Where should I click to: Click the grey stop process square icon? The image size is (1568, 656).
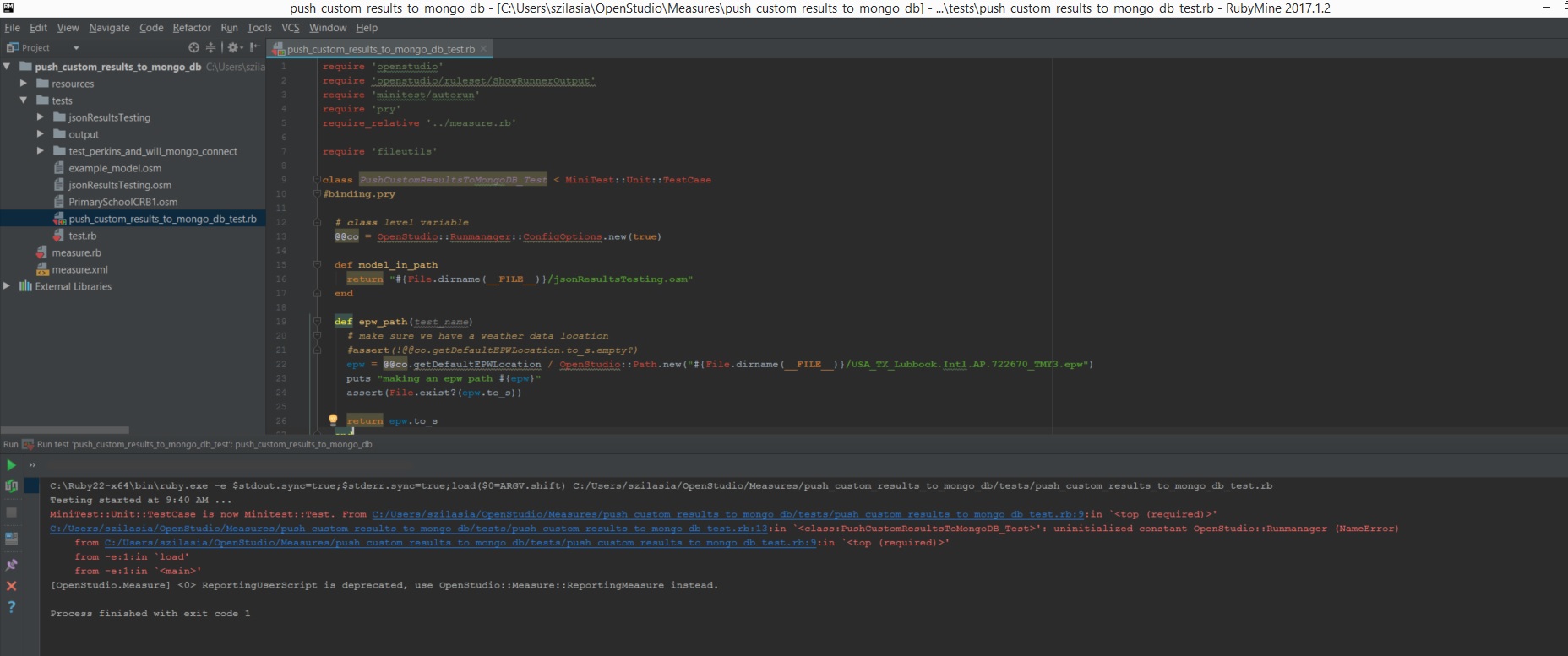point(11,512)
